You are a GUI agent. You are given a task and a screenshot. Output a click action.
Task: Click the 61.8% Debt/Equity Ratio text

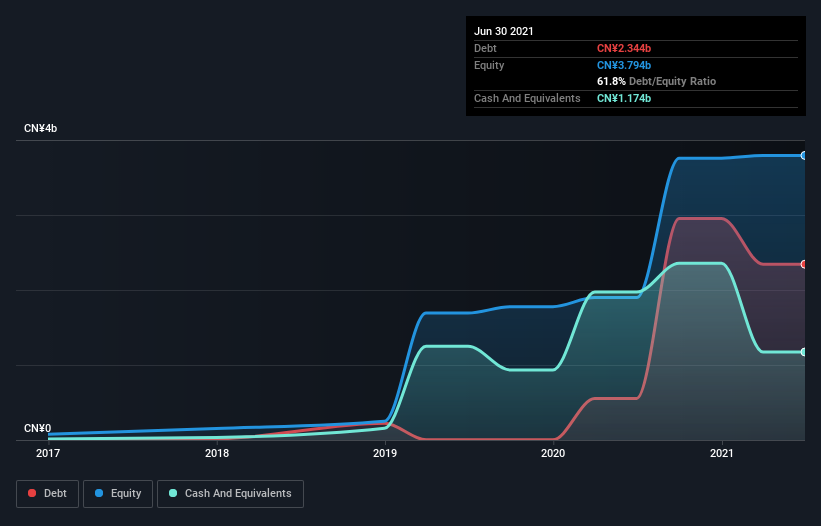[657, 81]
